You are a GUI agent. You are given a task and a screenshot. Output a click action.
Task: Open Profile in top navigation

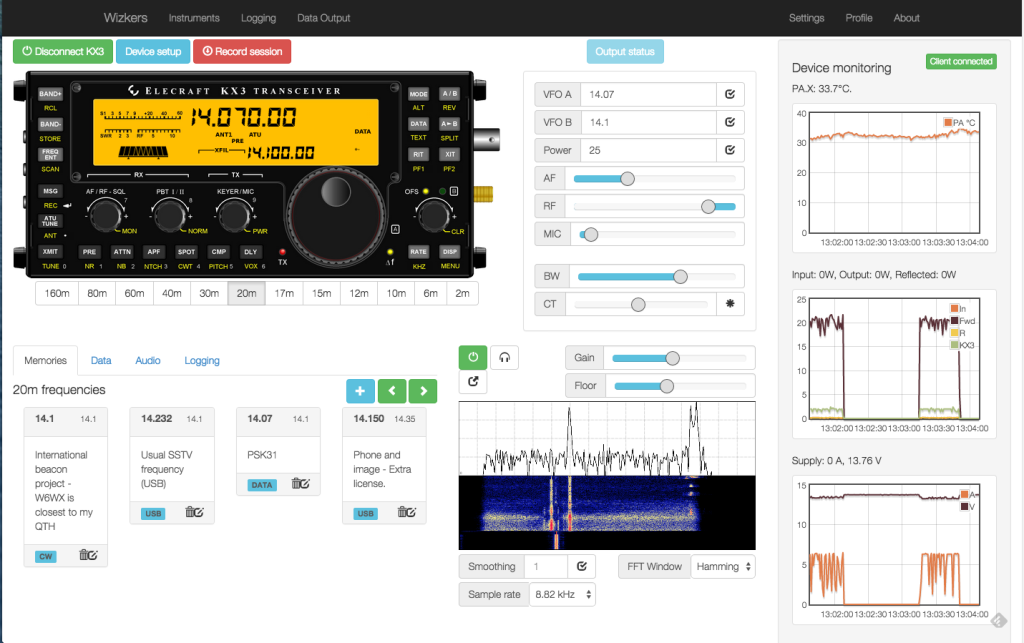pyautogui.click(x=859, y=18)
